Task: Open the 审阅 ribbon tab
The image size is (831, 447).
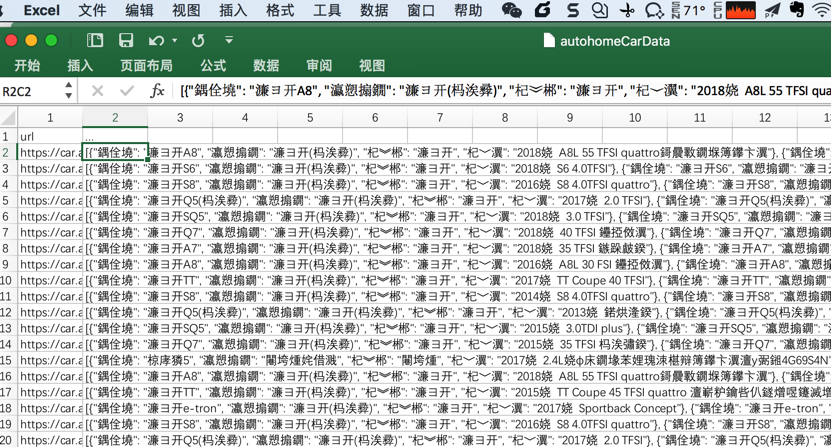Action: tap(319, 65)
